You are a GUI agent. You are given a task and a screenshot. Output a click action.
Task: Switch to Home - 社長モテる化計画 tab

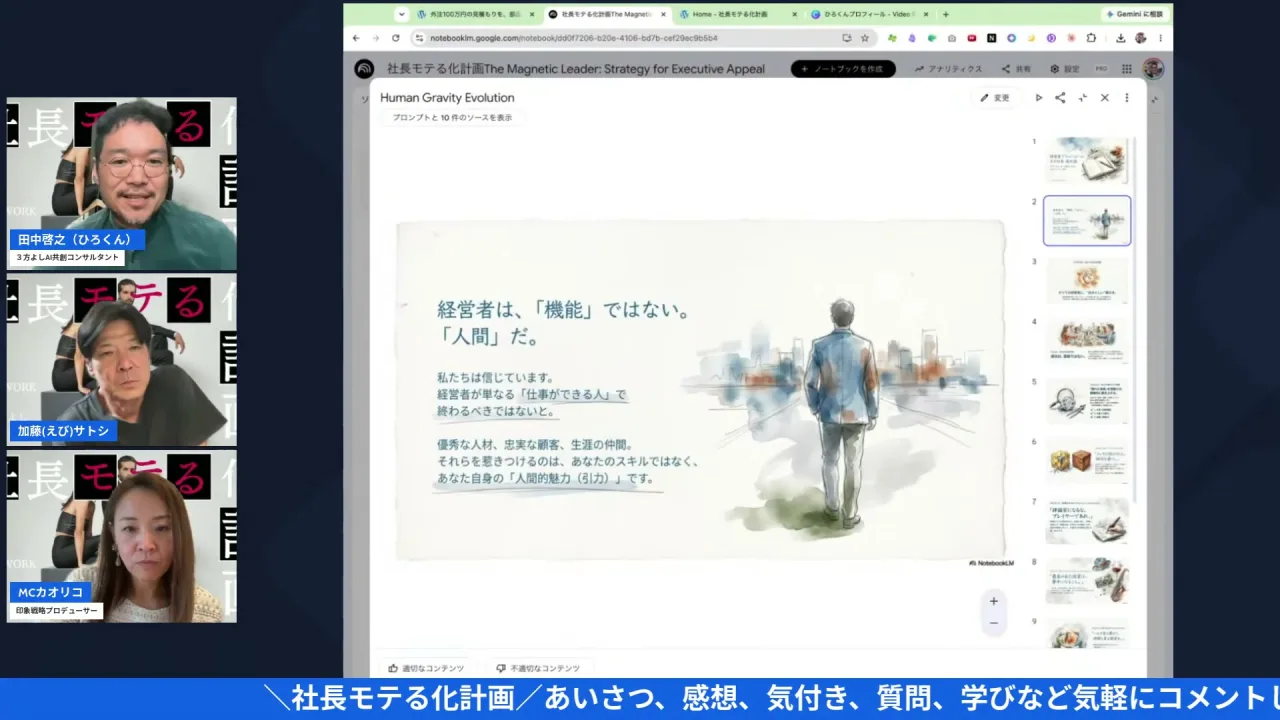click(x=738, y=14)
